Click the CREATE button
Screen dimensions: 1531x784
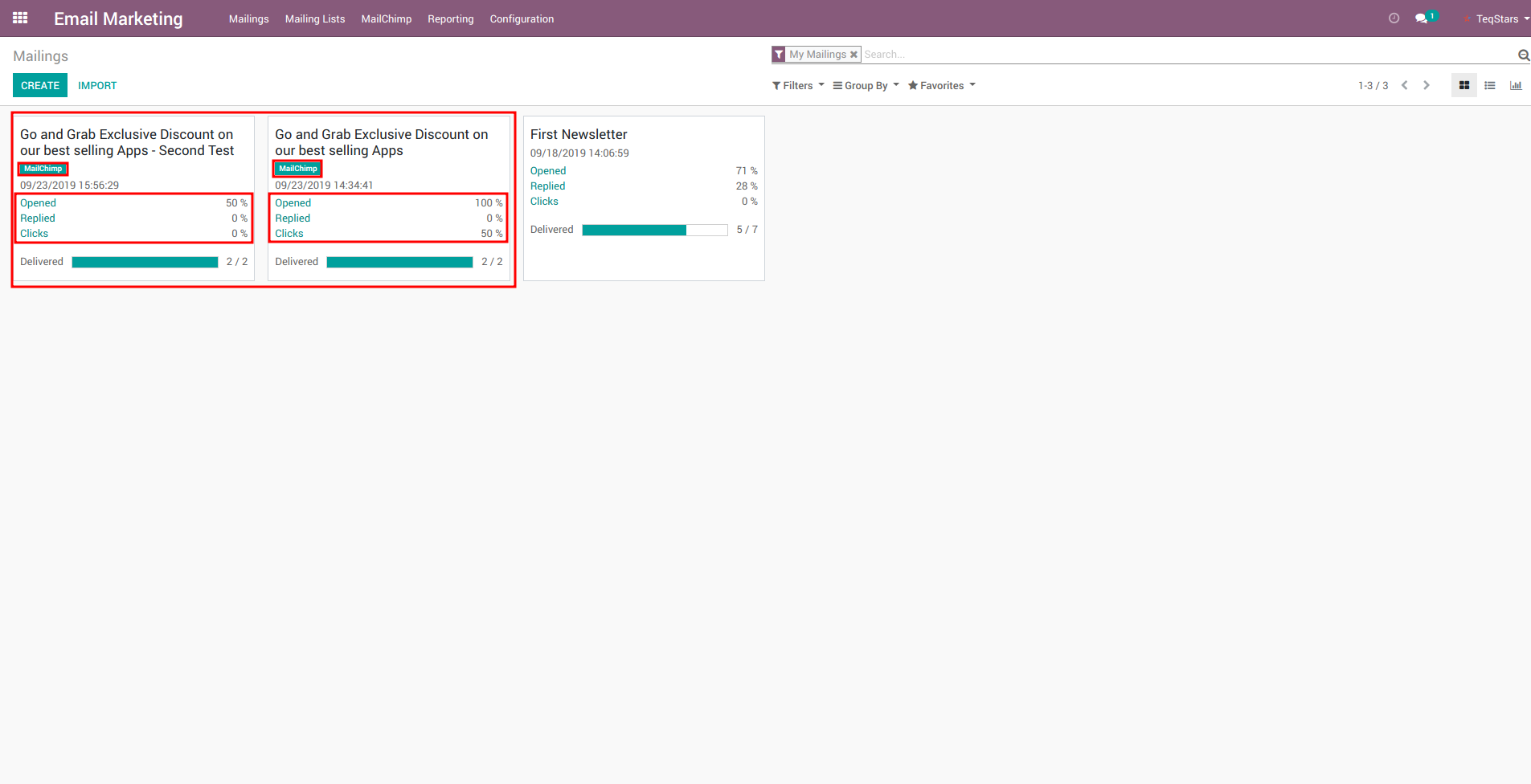tap(40, 85)
